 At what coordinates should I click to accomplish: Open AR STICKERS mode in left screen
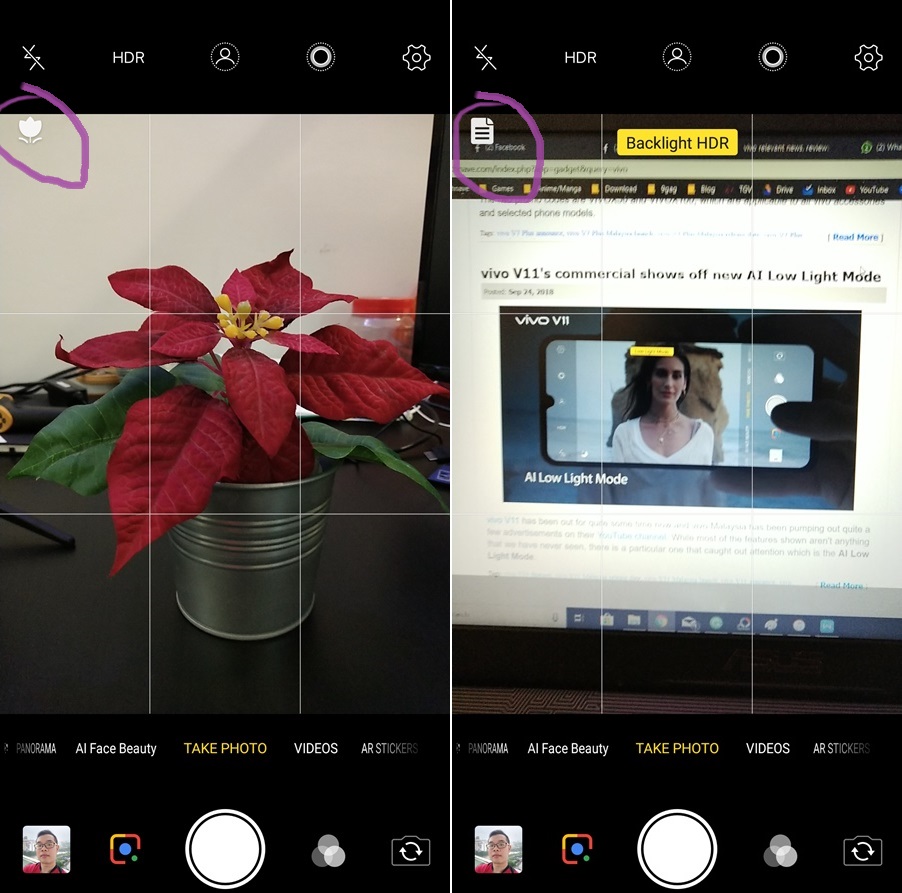[x=389, y=748]
